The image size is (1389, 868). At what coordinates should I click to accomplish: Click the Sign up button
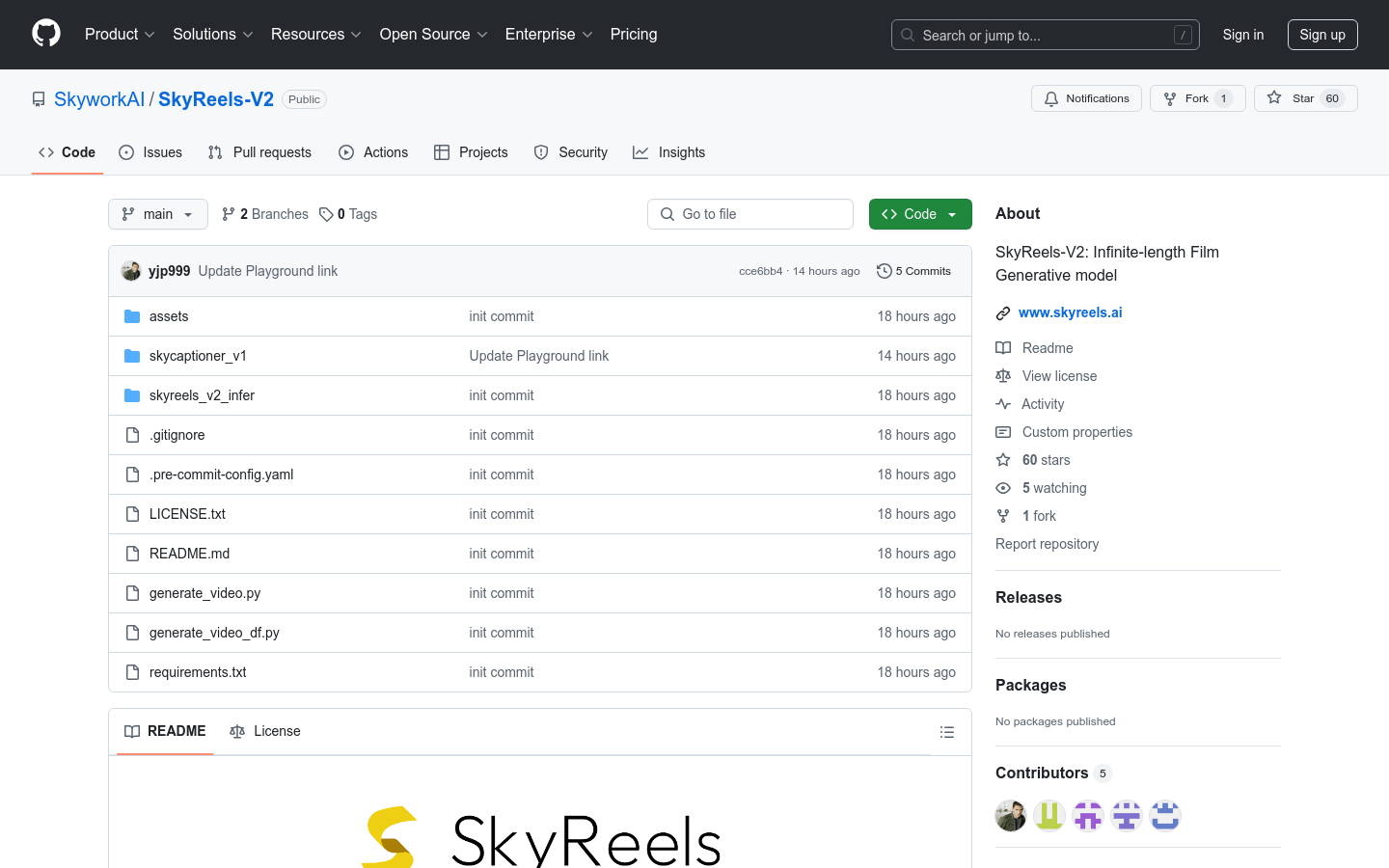pos(1322,35)
